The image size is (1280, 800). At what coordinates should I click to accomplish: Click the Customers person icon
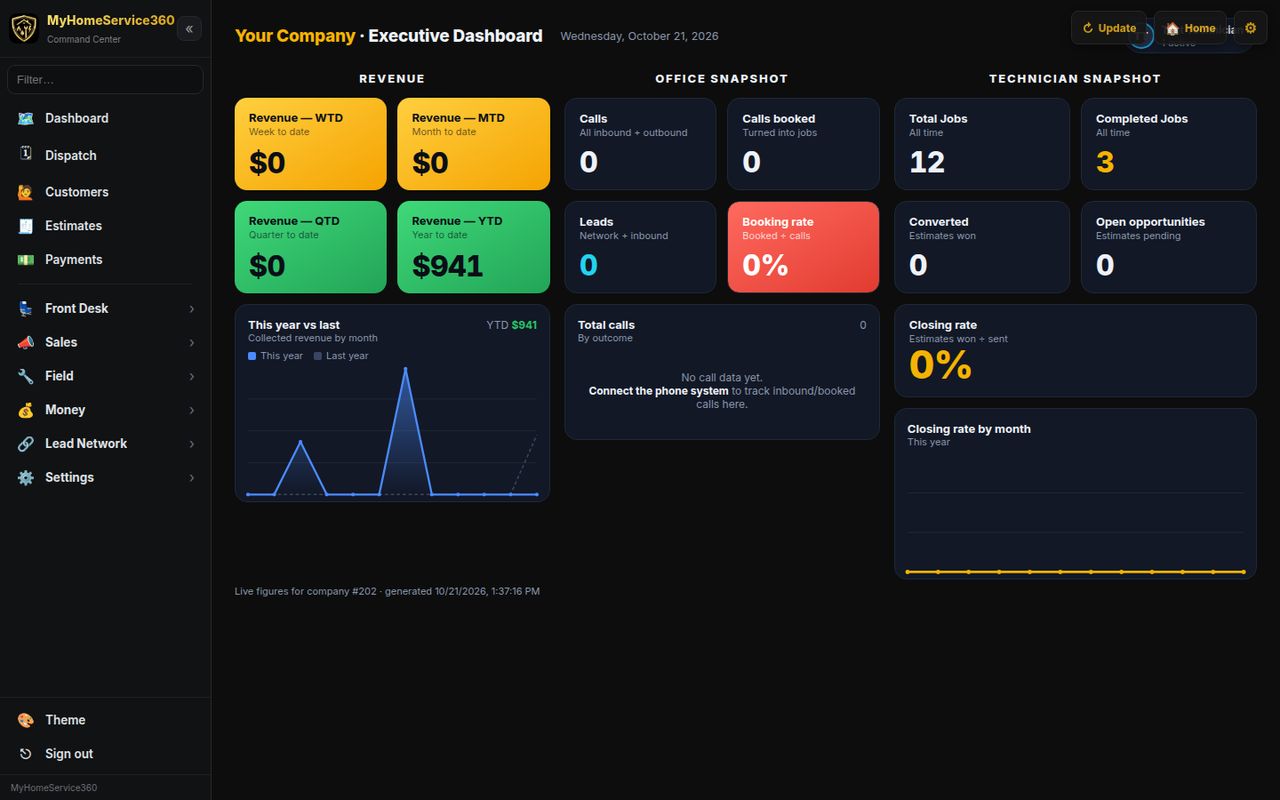[25, 192]
